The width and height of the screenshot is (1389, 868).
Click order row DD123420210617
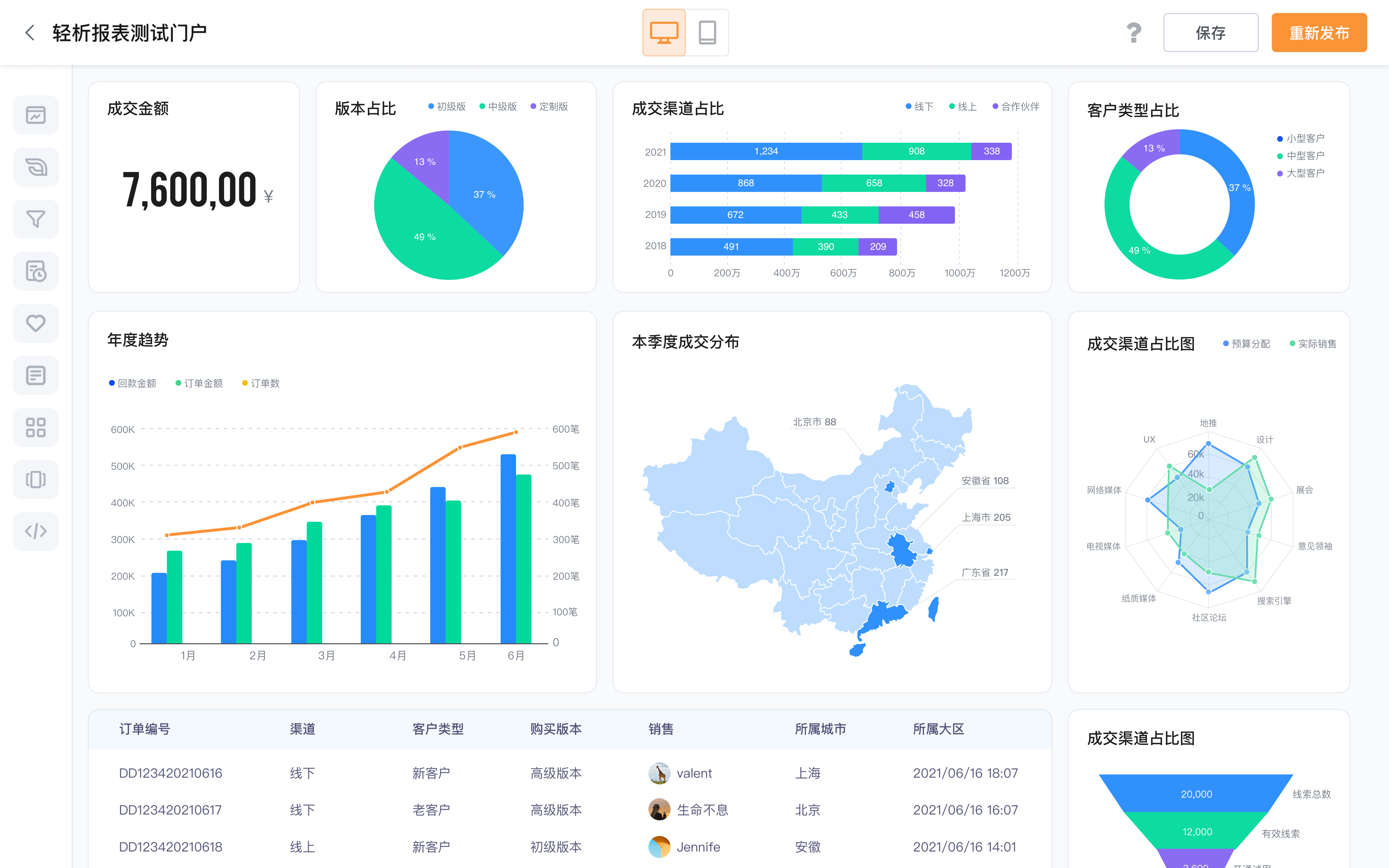[170, 810]
